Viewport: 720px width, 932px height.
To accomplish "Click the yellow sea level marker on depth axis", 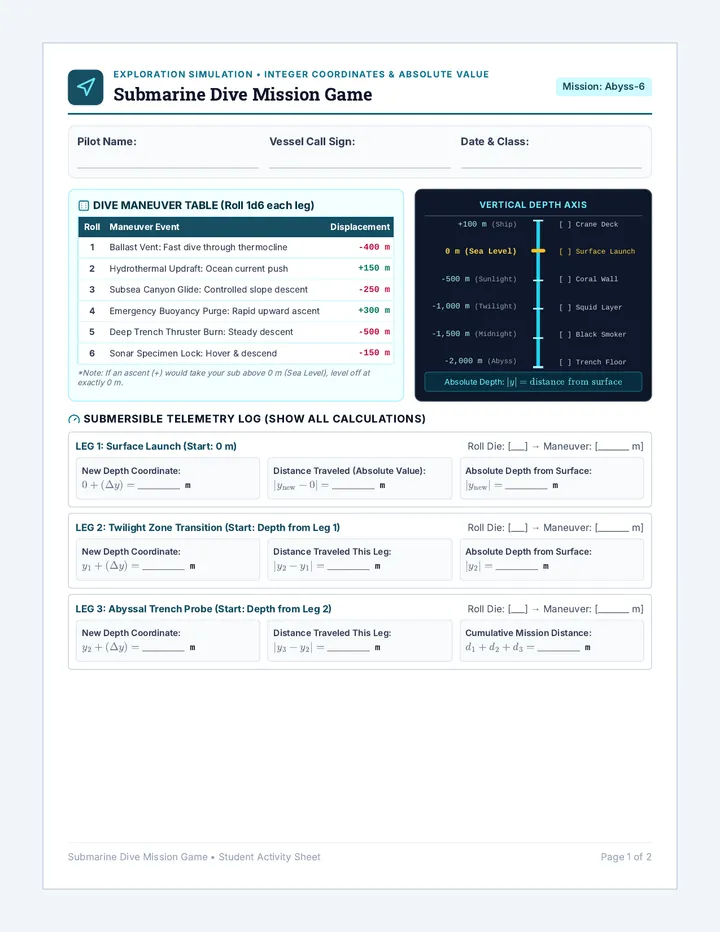I will [x=538, y=251].
